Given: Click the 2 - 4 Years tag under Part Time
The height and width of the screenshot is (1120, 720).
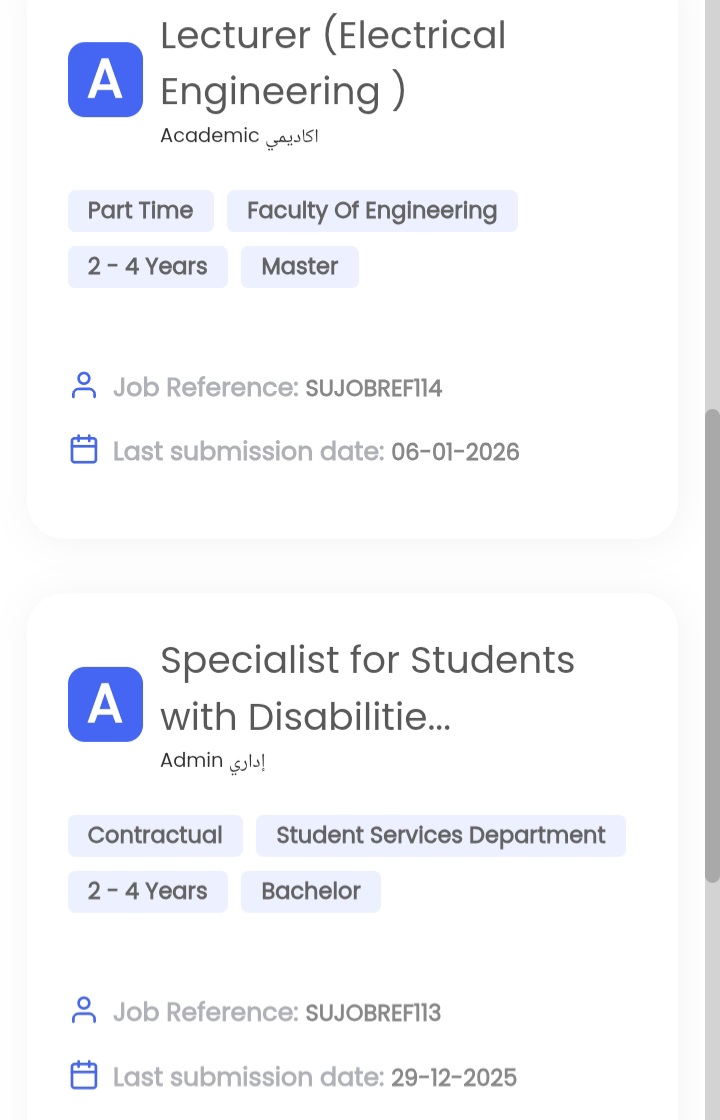Looking at the screenshot, I should coord(147,267).
